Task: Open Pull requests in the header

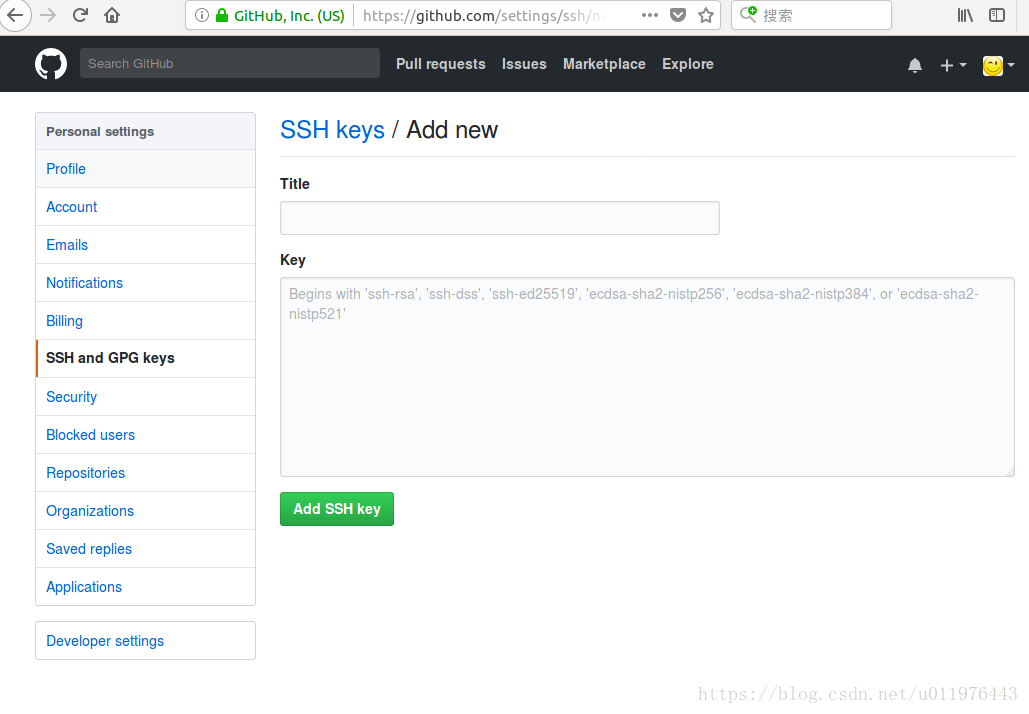Action: point(440,64)
